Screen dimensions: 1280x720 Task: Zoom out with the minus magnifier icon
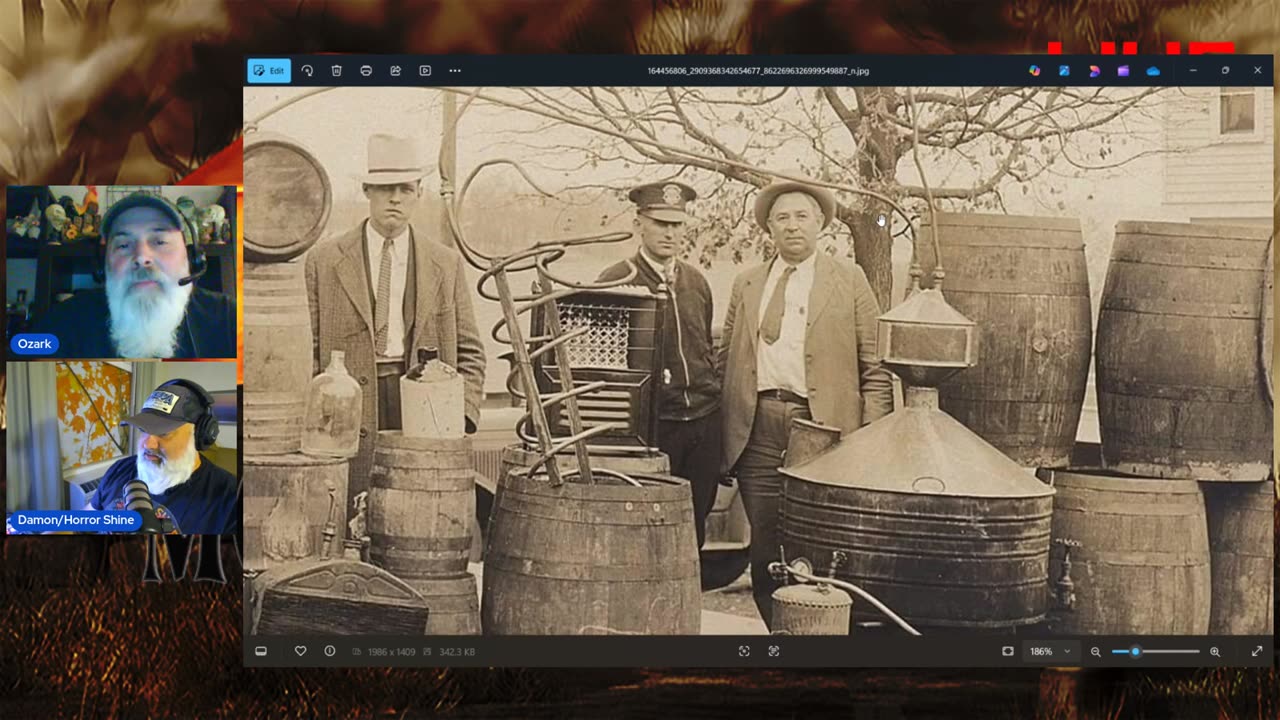1095,651
